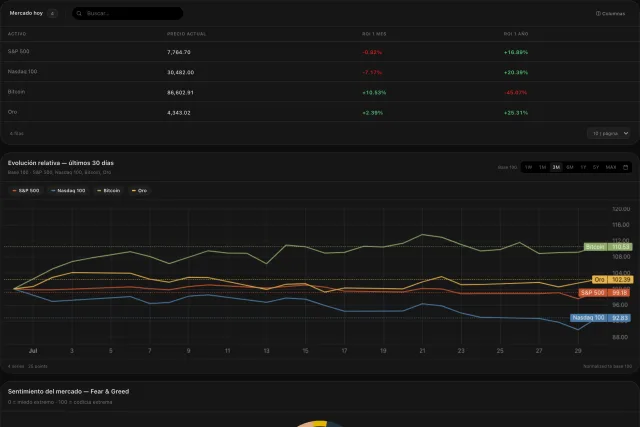Image resolution: width=640 pixels, height=427 pixels.
Task: Select the S&P 500 table row name
Action: [x=18, y=51]
